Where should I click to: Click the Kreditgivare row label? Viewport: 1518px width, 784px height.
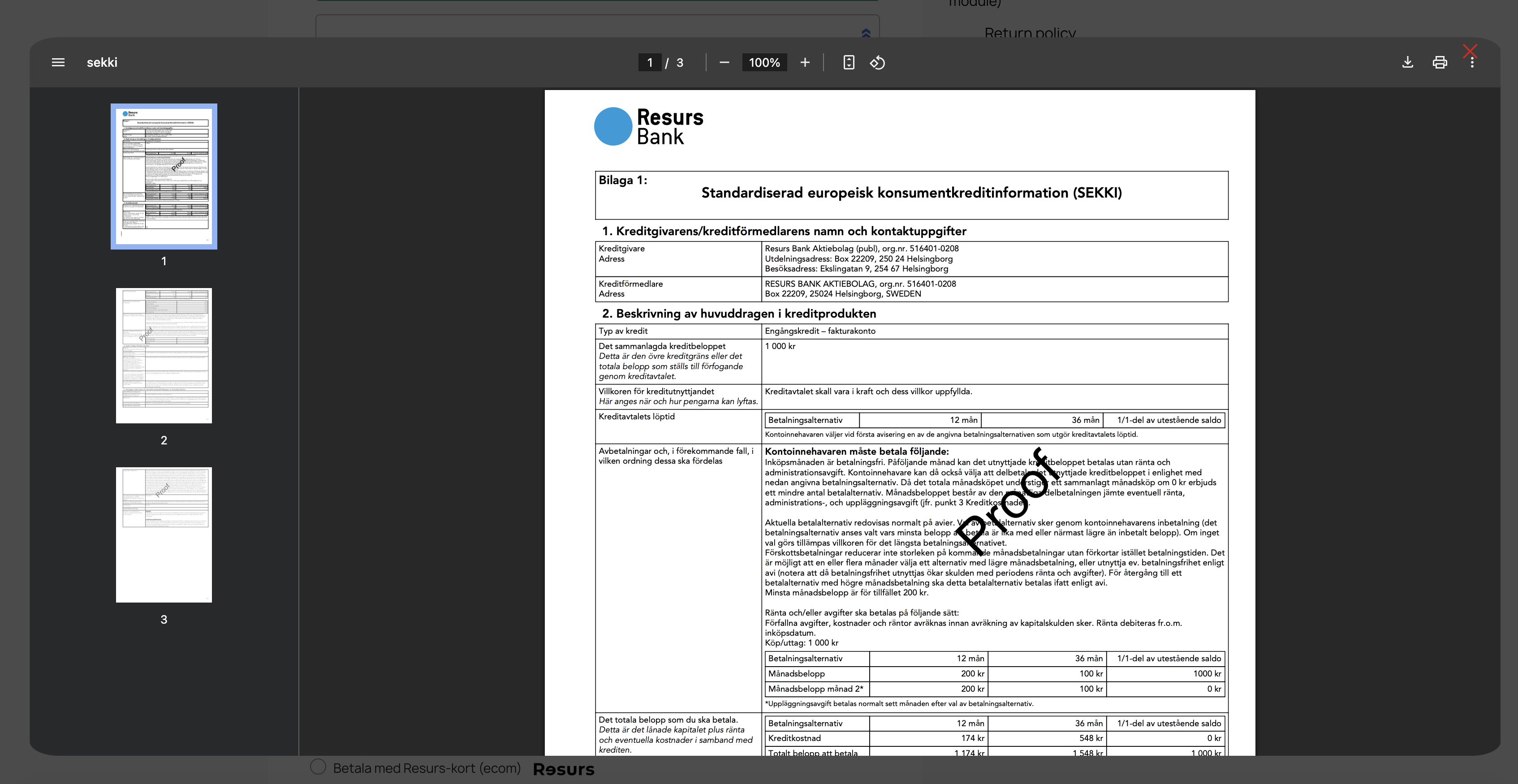622,249
